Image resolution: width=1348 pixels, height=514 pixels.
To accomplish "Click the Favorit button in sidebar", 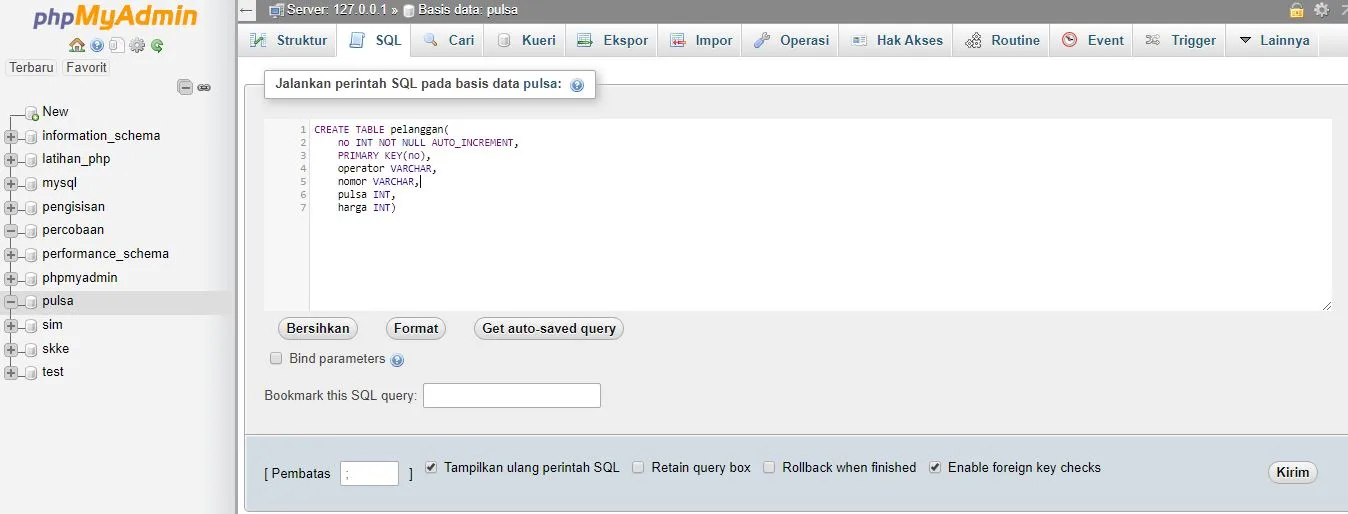I will point(86,67).
